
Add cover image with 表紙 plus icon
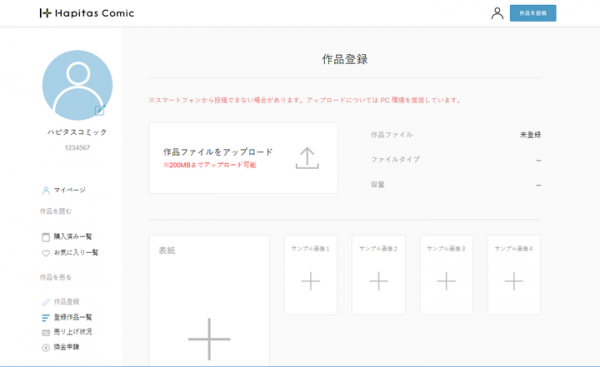(209, 339)
